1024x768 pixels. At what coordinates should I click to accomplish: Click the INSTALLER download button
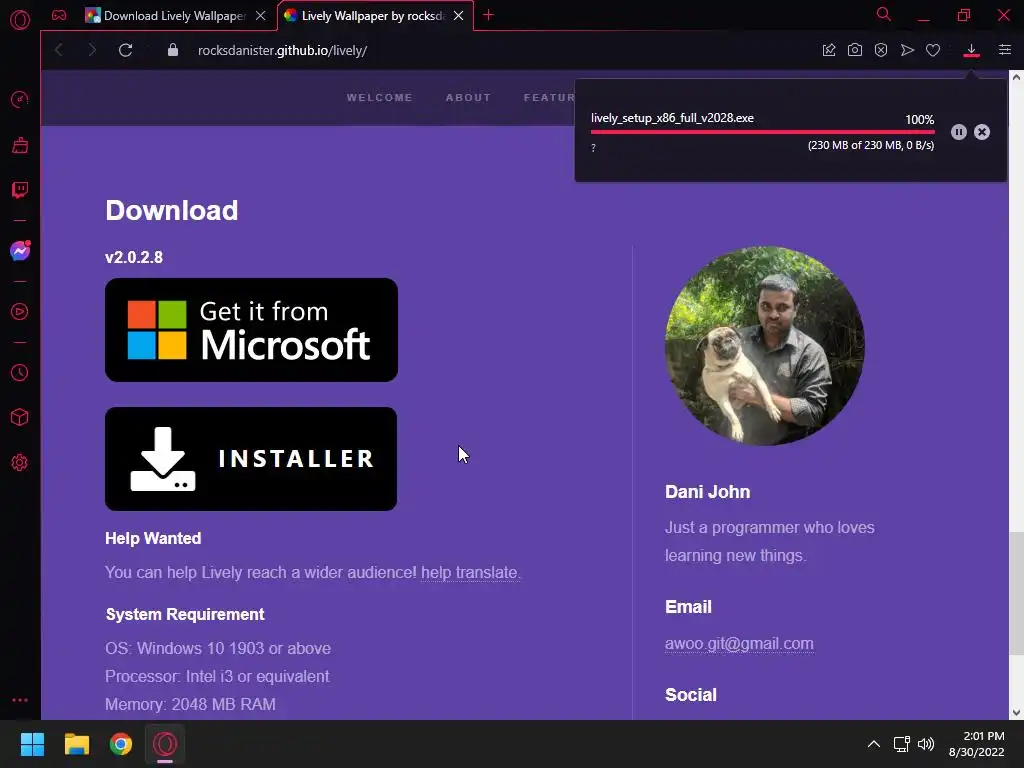tap(251, 459)
